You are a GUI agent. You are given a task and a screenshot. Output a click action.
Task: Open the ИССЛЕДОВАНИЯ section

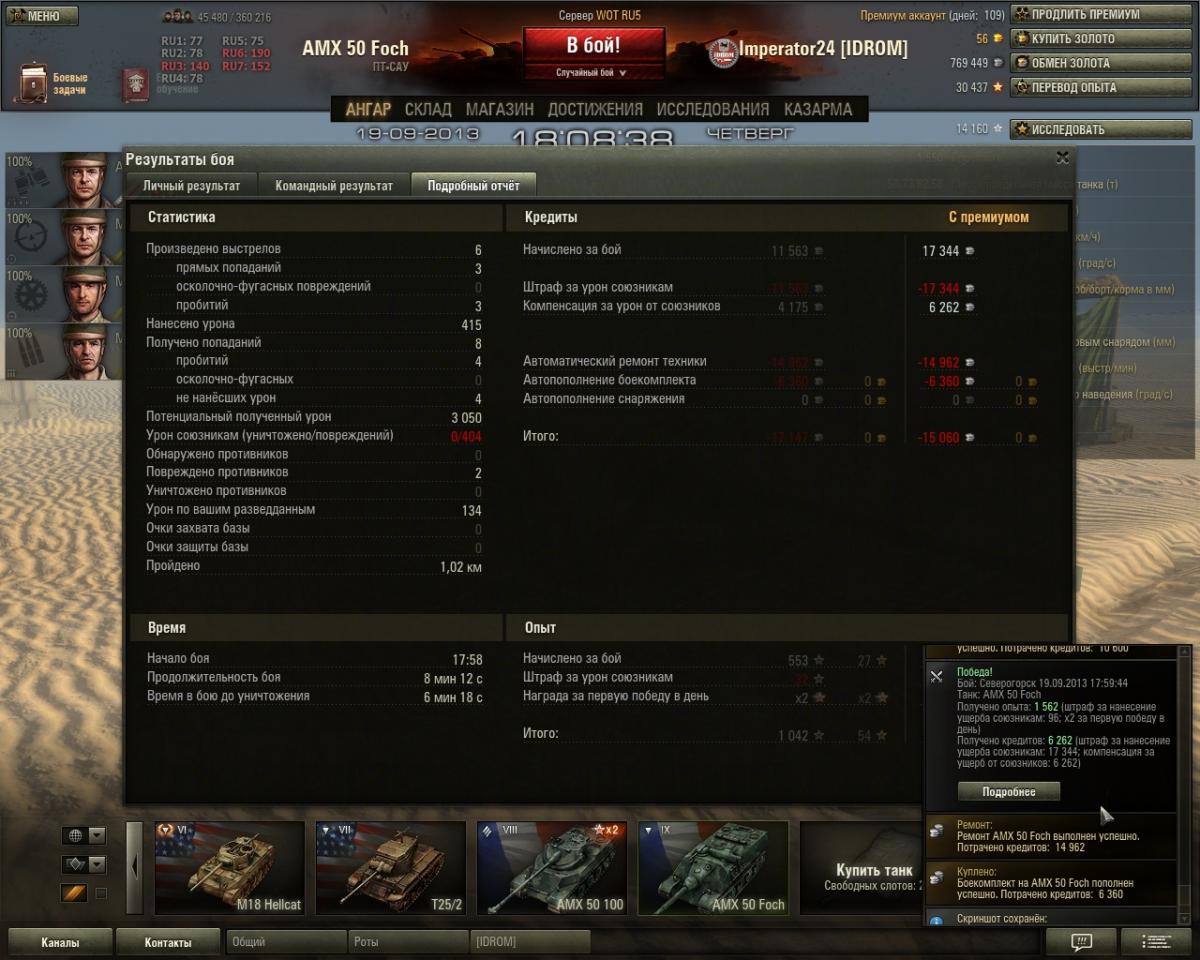point(713,110)
